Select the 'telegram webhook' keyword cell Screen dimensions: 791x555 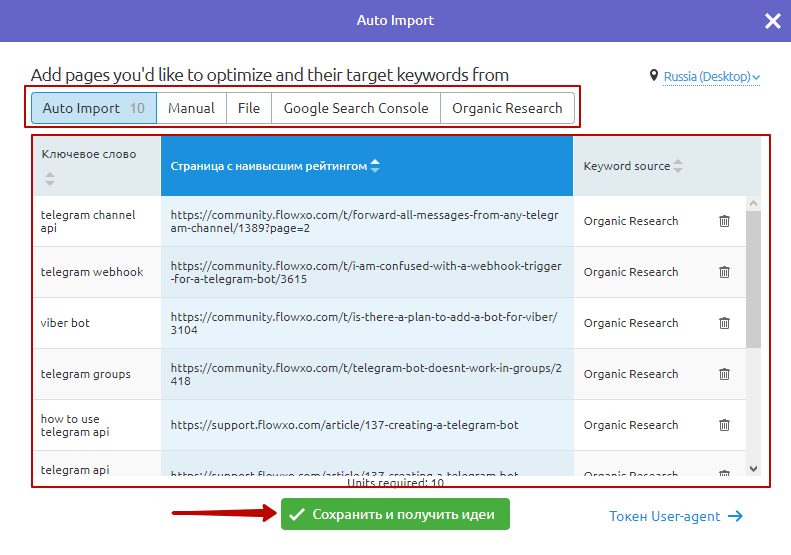[x=97, y=272]
